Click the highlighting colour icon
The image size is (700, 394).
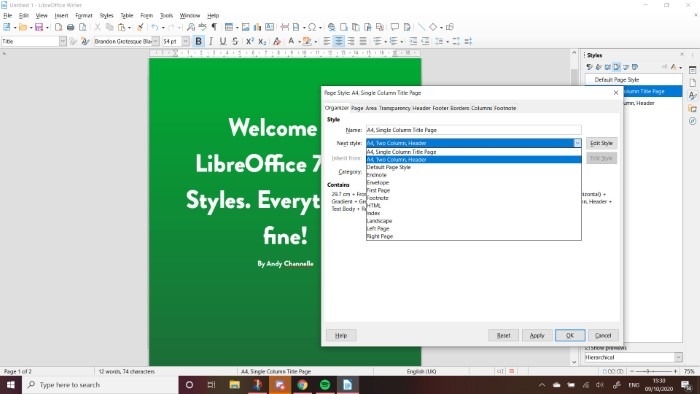(x=307, y=41)
